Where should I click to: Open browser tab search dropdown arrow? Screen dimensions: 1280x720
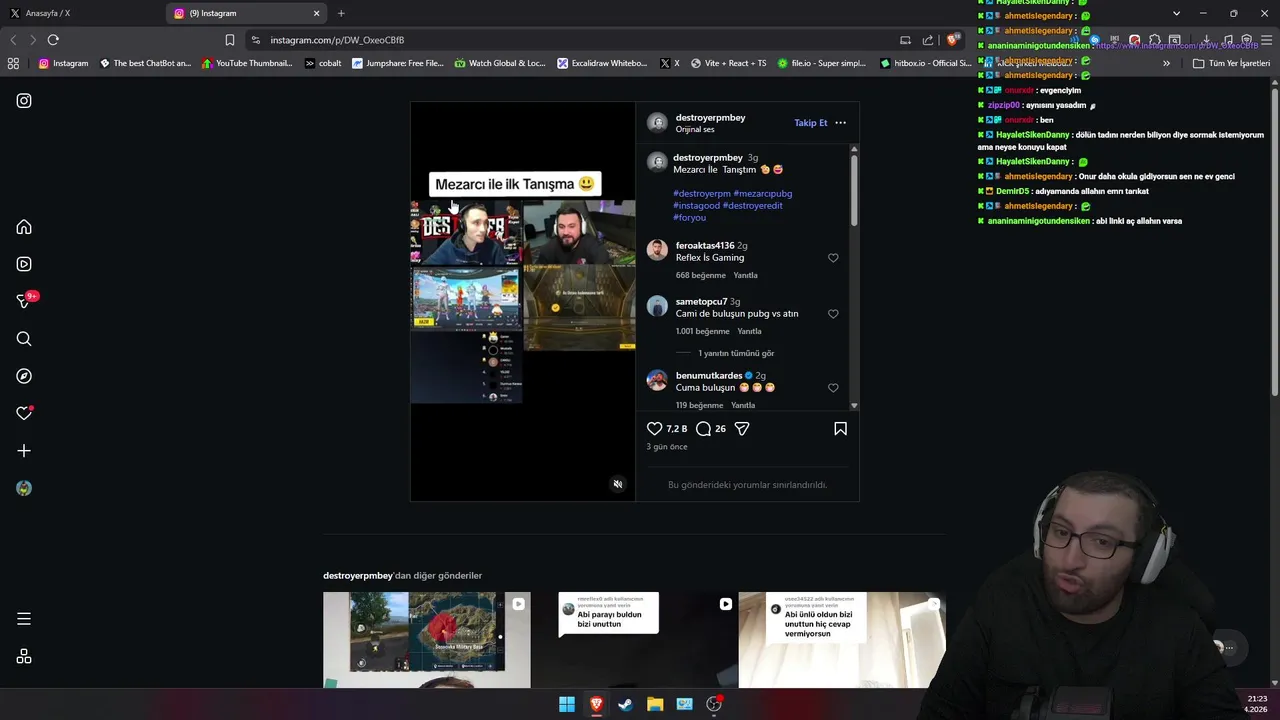[1177, 13]
